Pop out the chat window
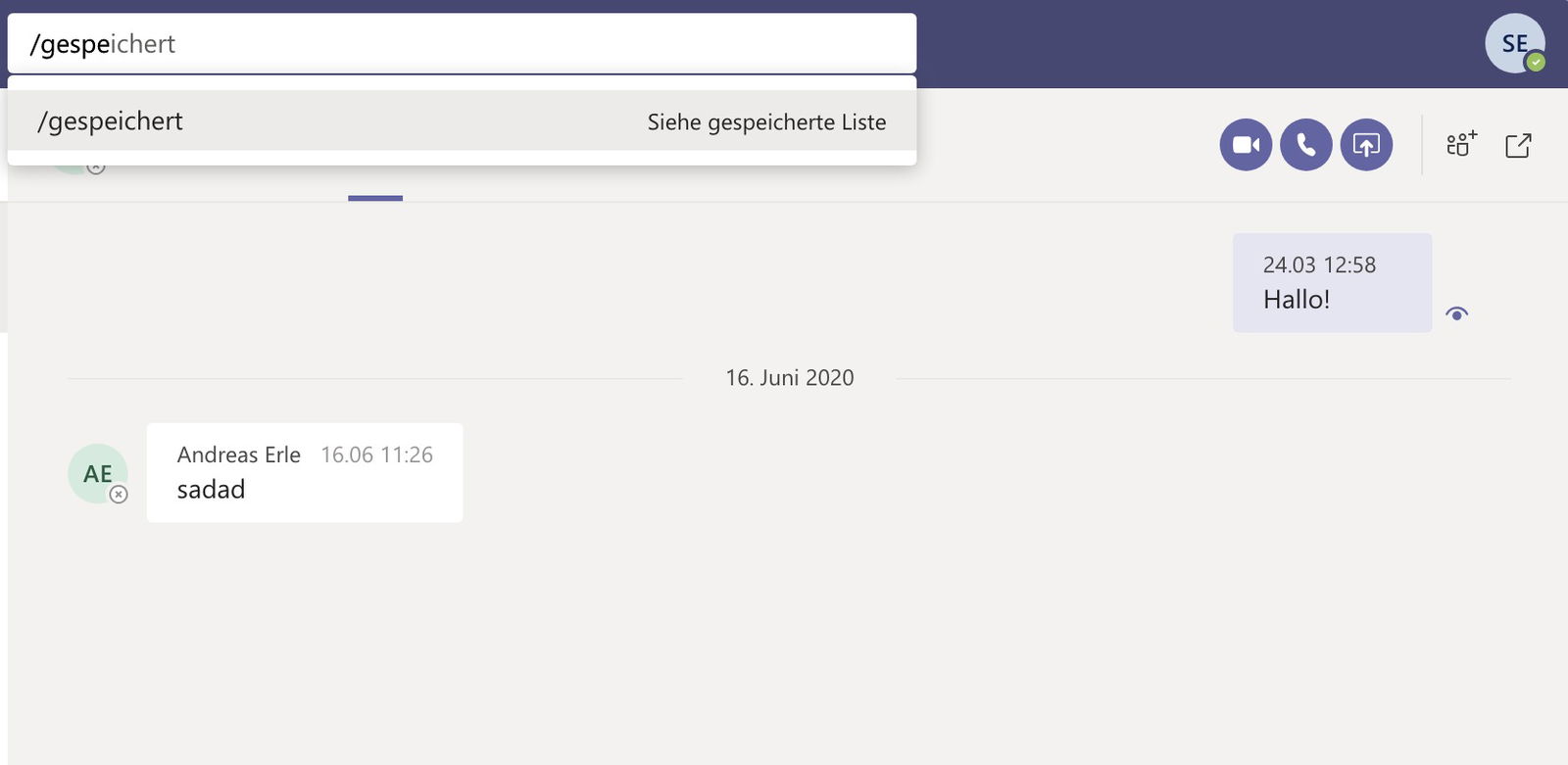The height and width of the screenshot is (765, 1568). (1518, 146)
